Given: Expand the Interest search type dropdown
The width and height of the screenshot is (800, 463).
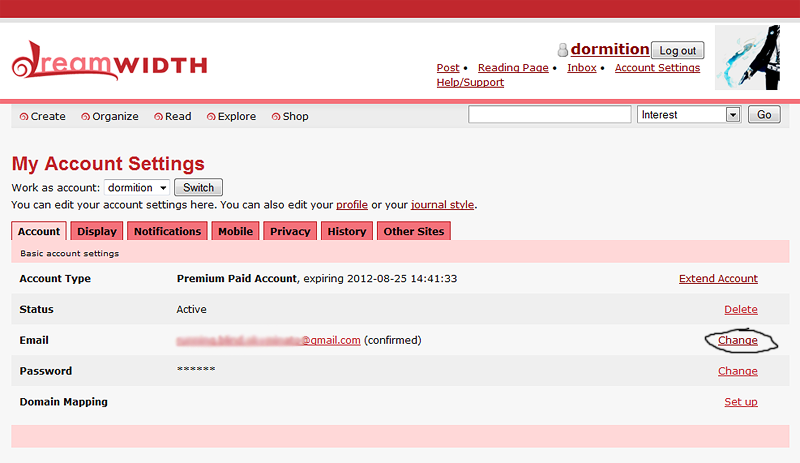Looking at the screenshot, I should (732, 115).
